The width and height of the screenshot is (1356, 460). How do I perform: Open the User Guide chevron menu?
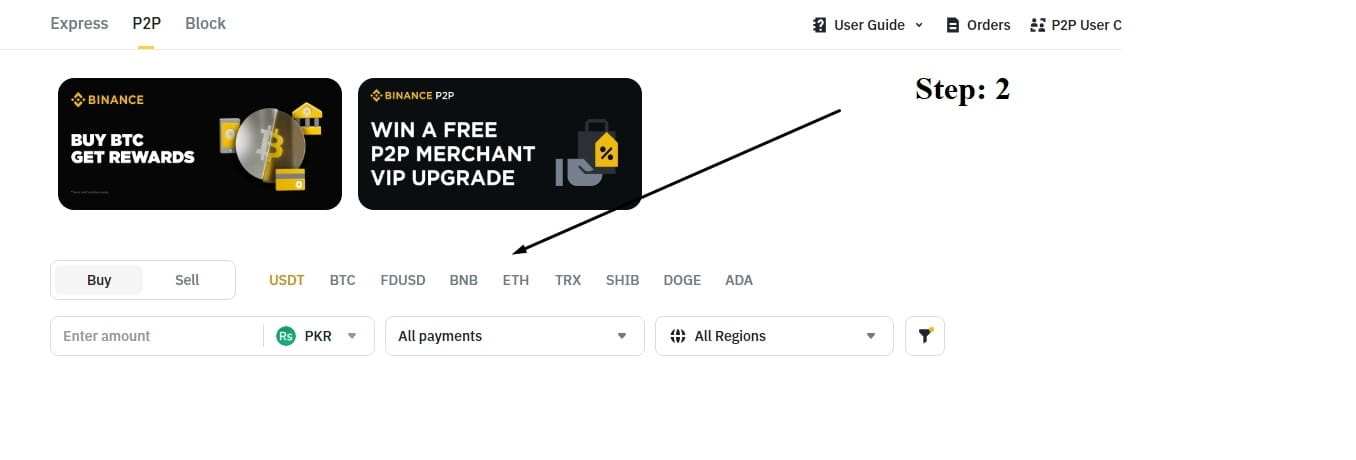[919, 25]
